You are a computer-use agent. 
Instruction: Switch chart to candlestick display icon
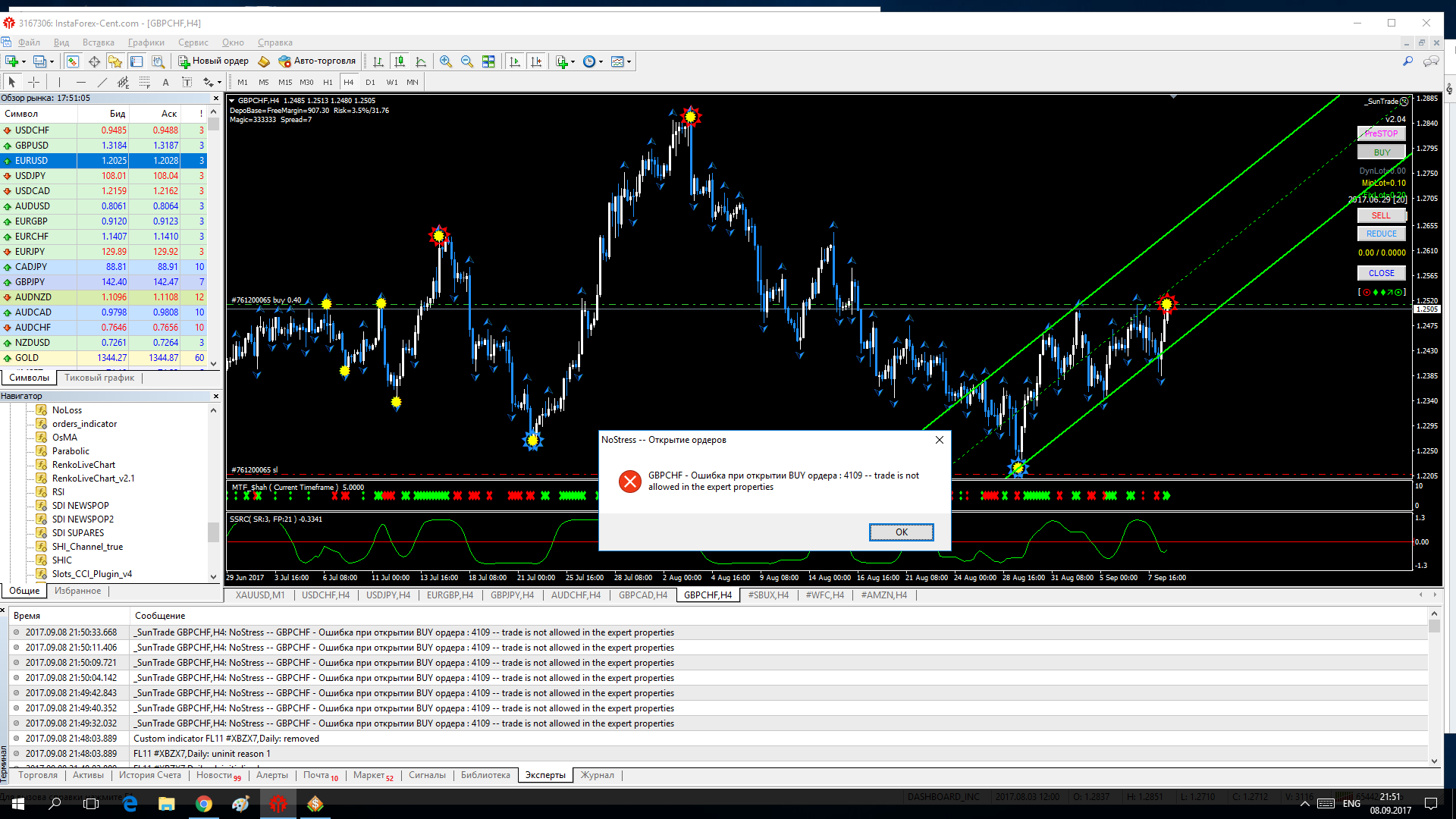coord(400,61)
